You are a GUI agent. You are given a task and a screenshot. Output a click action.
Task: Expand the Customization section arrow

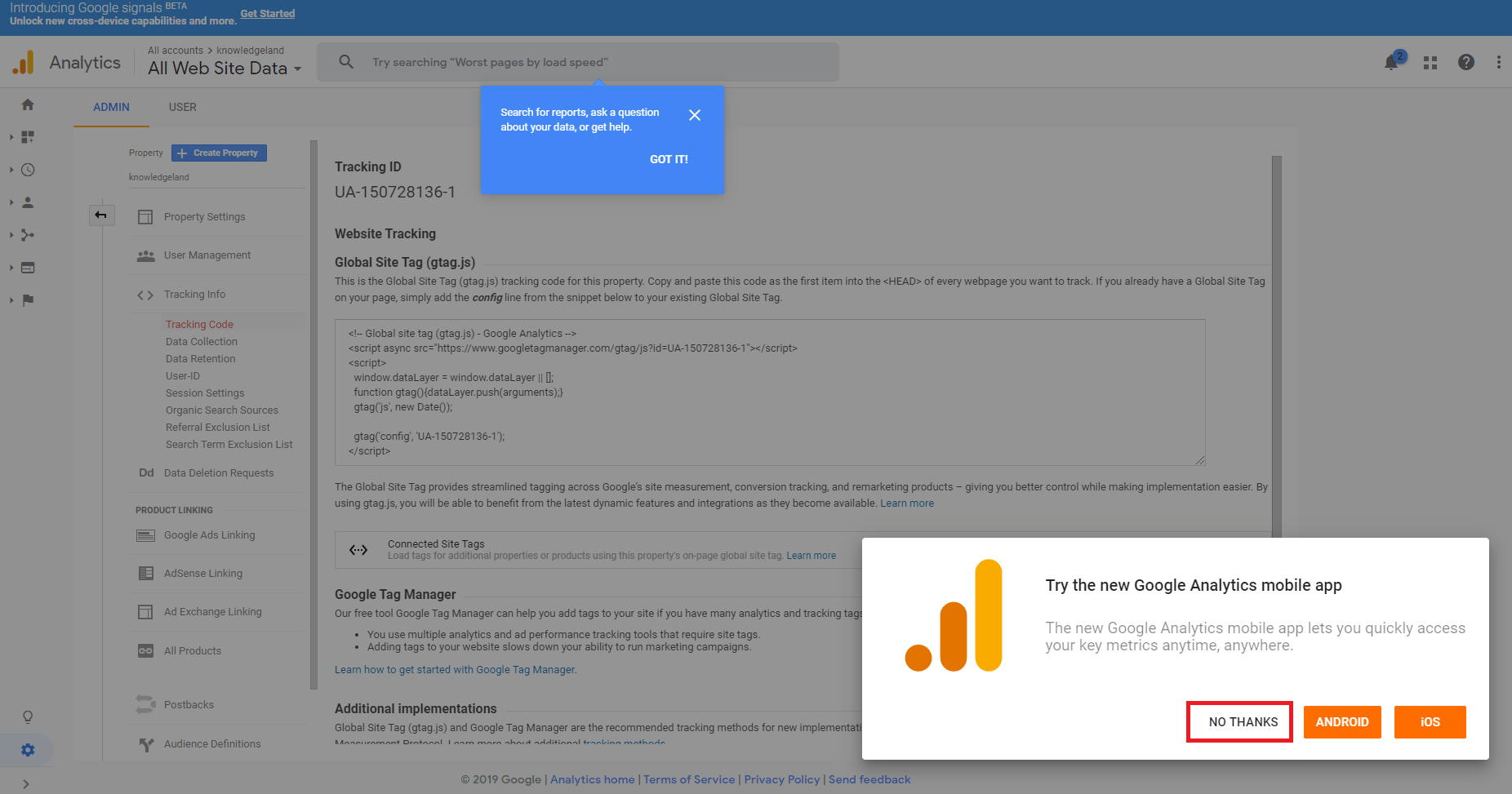11,137
